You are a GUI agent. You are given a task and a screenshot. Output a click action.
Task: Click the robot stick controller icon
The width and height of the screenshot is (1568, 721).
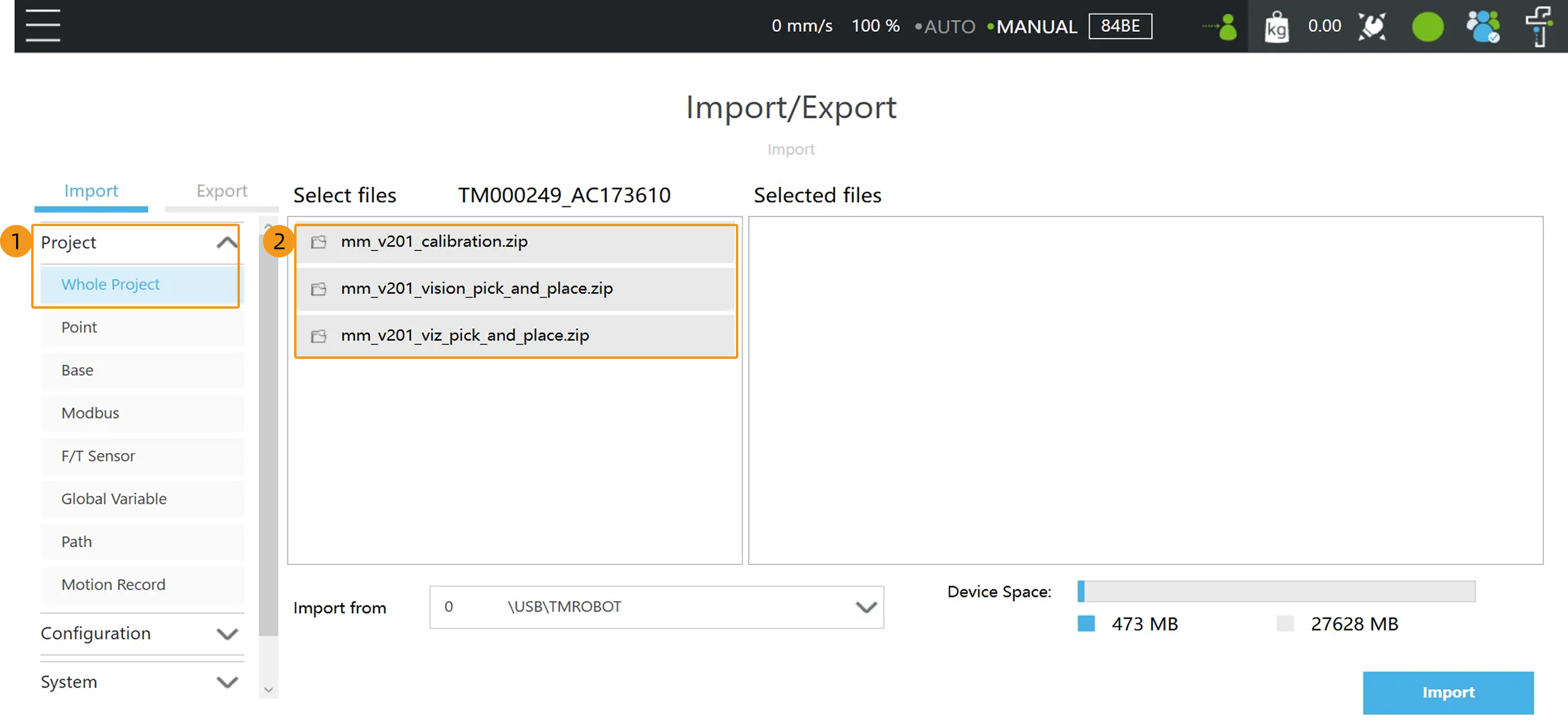click(x=1372, y=27)
